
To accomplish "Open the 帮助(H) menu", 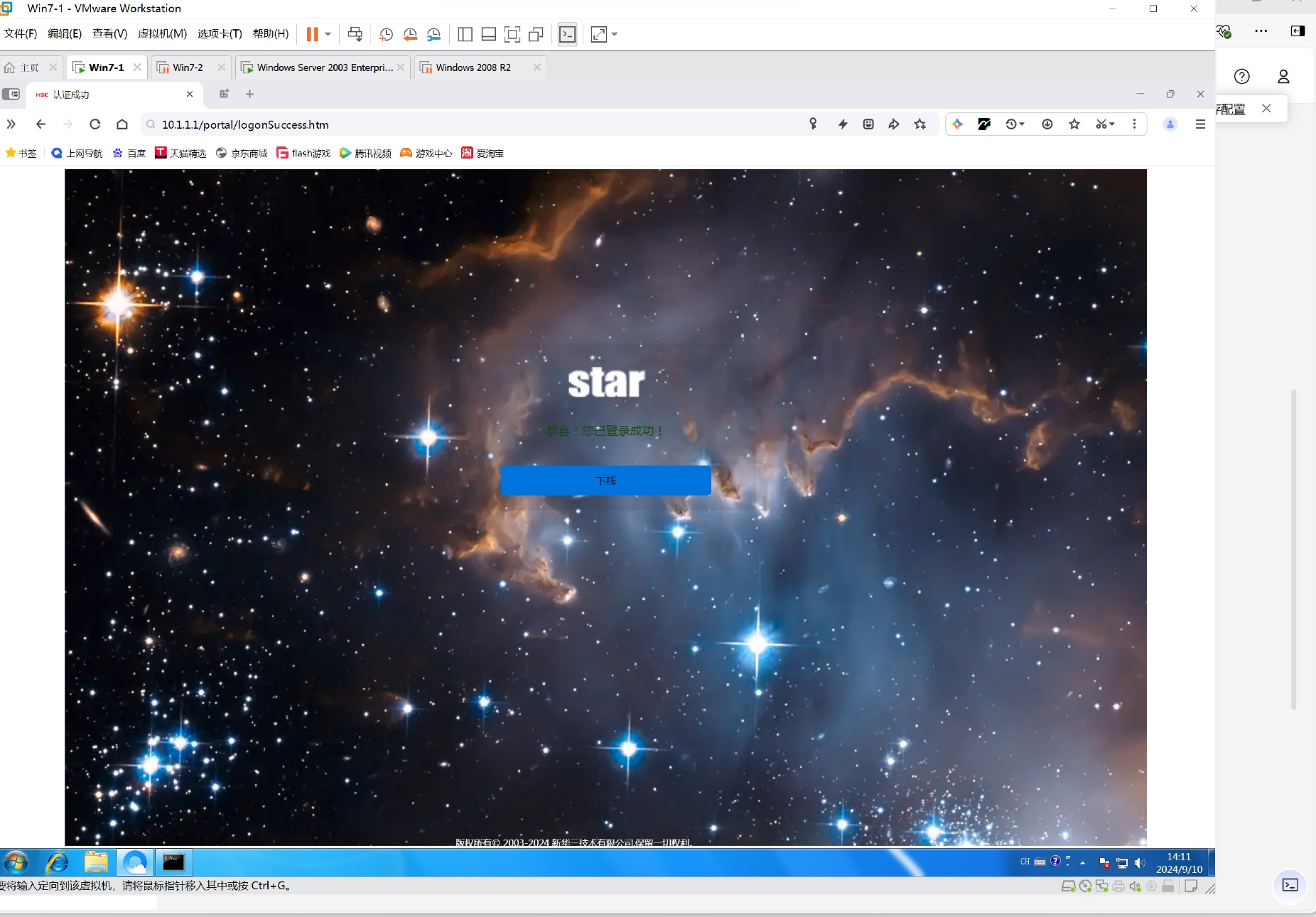I will 271,33.
